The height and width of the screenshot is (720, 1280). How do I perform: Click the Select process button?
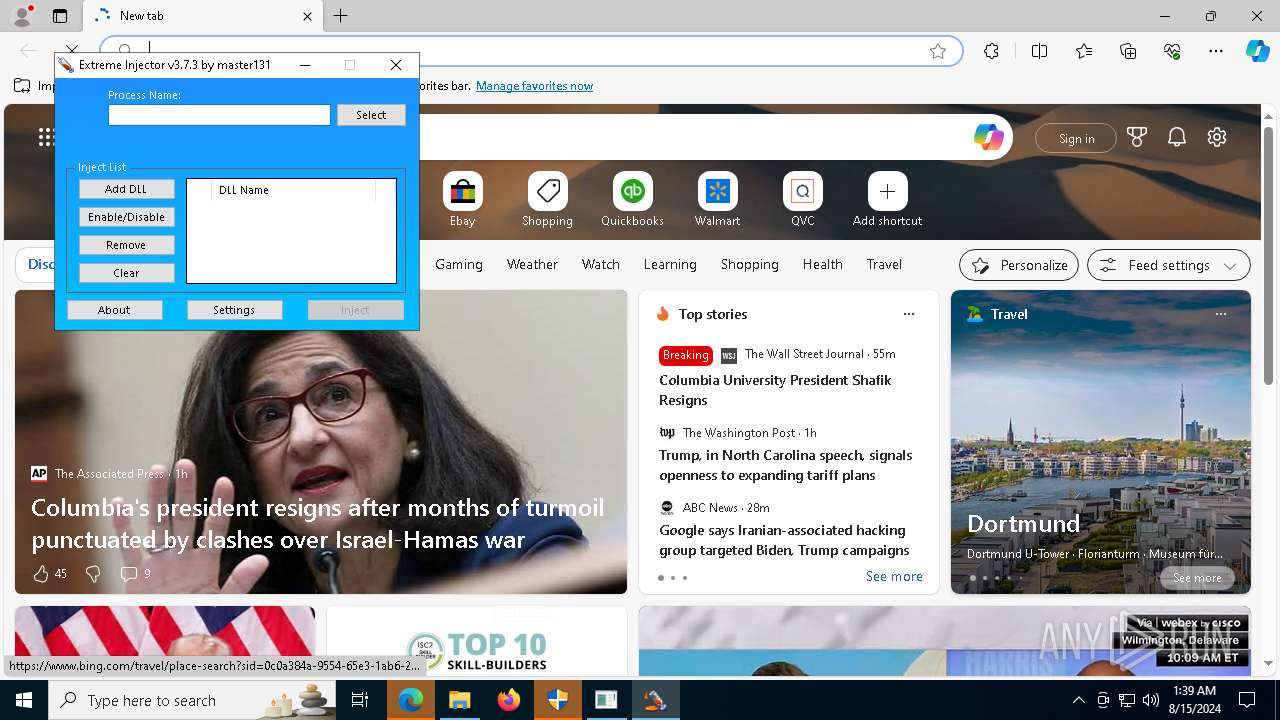(x=371, y=115)
